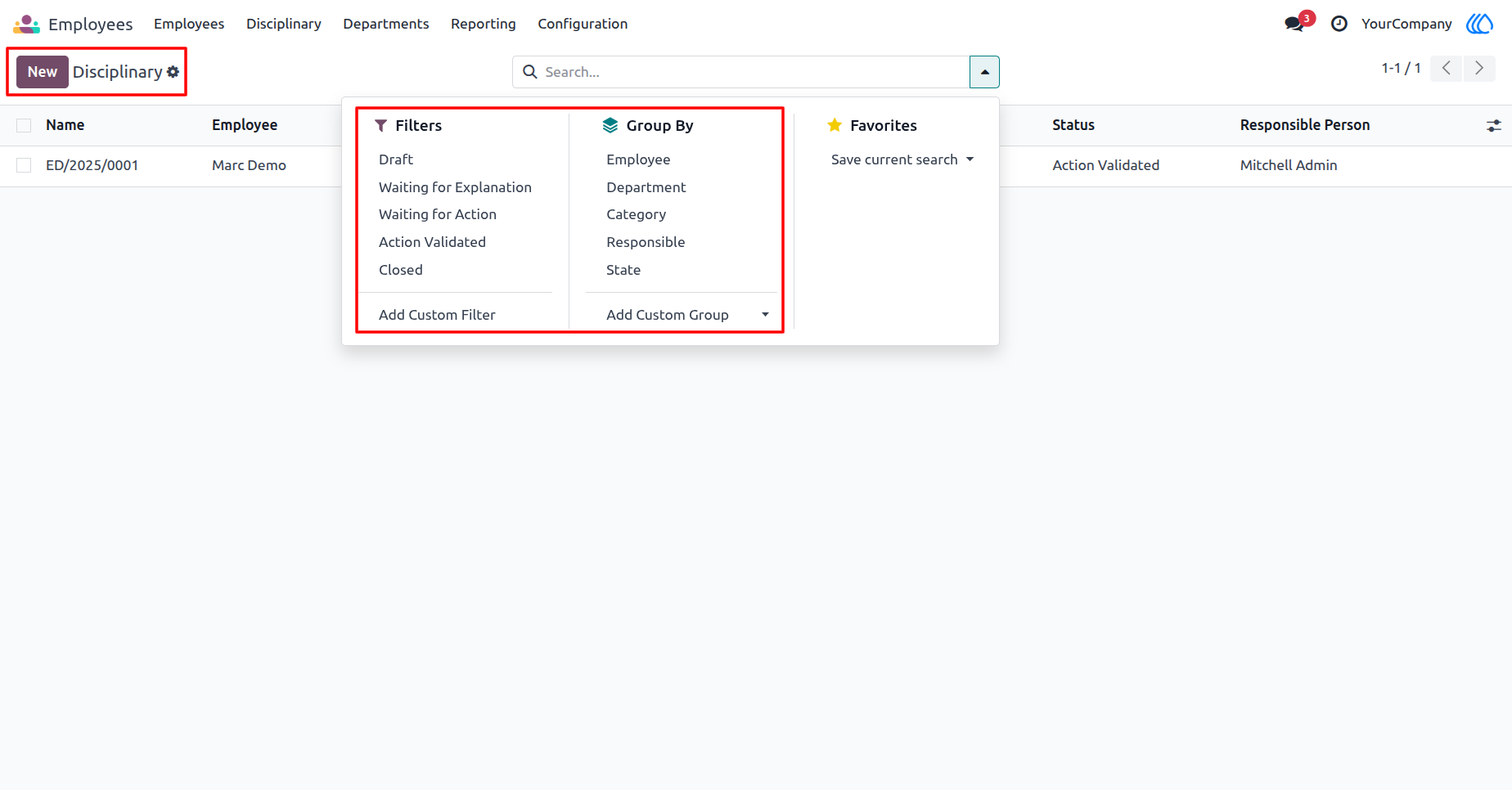Screen dimensions: 1512x790
Task: Click the Mitchell Admin cell
Action: (1289, 165)
